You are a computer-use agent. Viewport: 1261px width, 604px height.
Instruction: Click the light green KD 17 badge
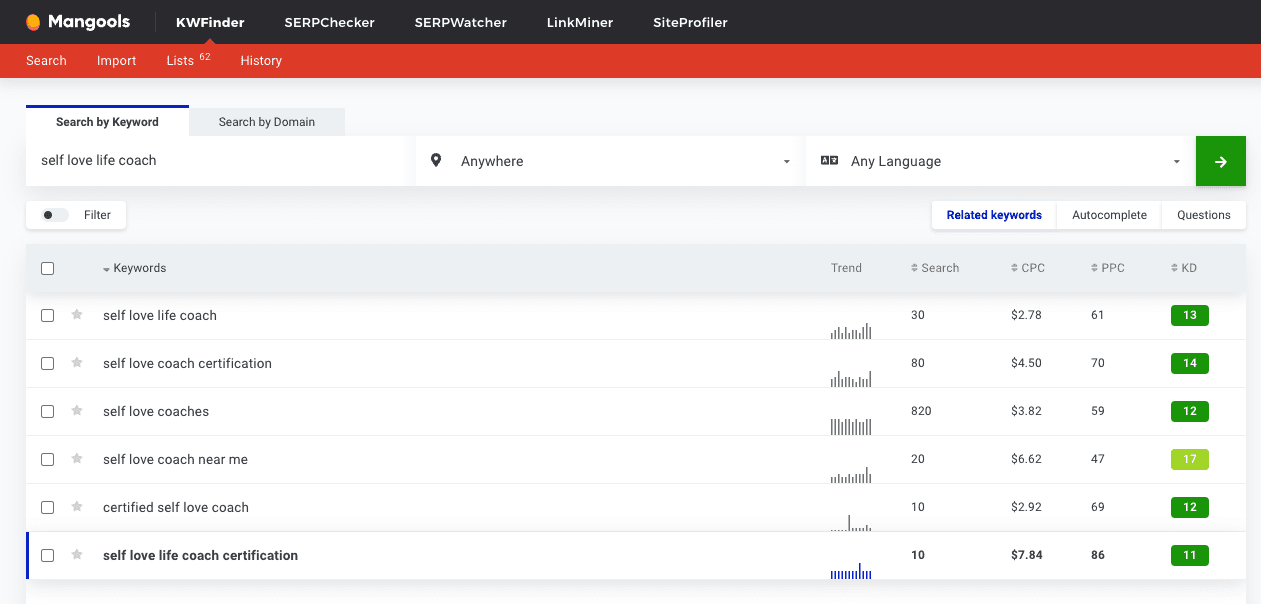(1190, 459)
